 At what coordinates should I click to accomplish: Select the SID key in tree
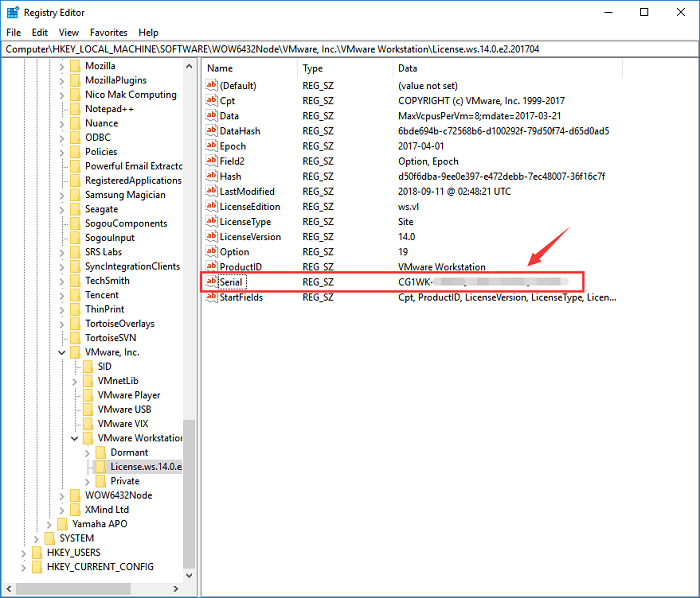[x=104, y=367]
